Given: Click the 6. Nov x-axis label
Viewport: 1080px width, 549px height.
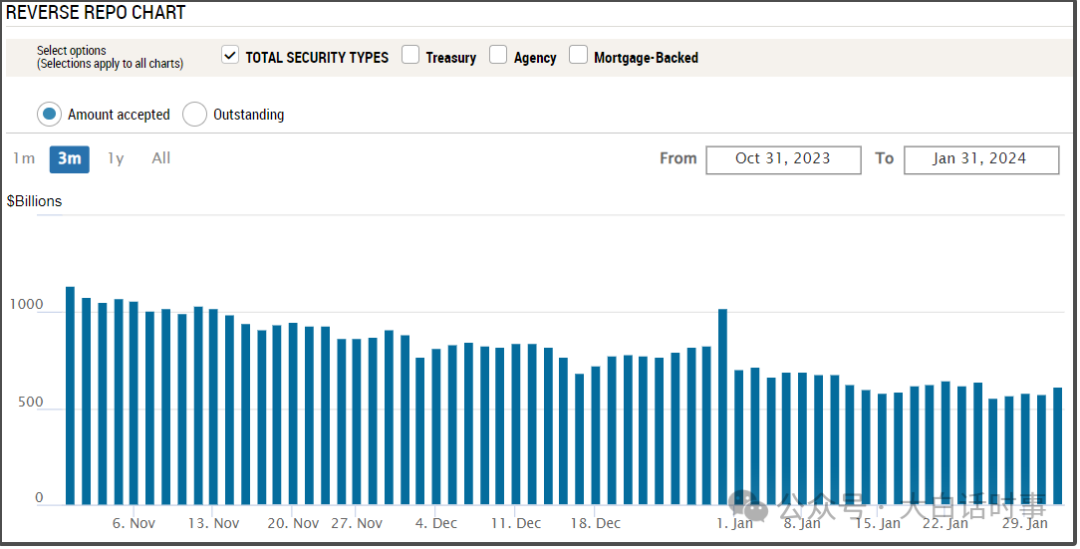Looking at the screenshot, I should click(x=133, y=523).
